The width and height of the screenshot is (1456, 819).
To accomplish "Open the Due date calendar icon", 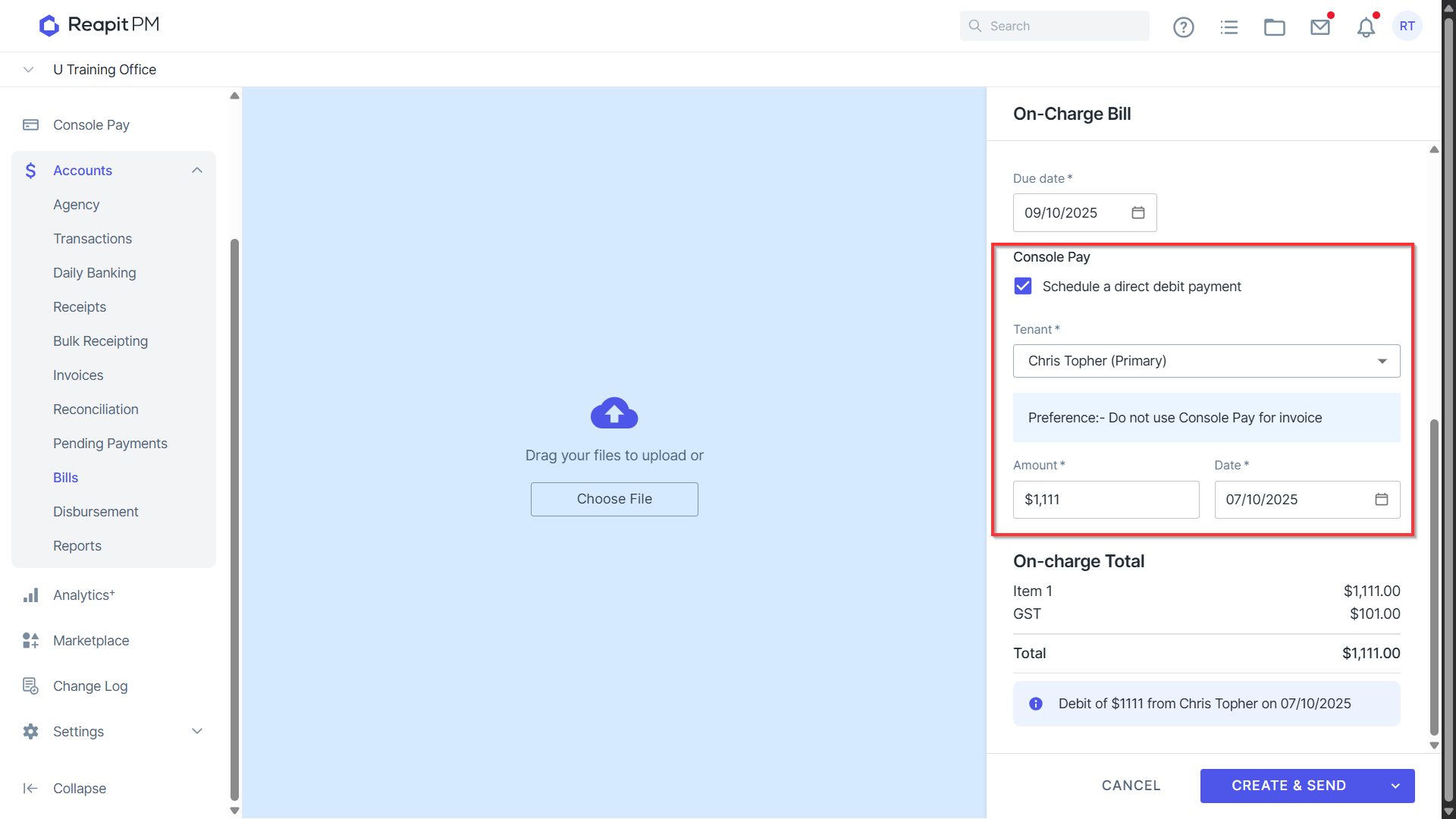I will coord(1138,213).
